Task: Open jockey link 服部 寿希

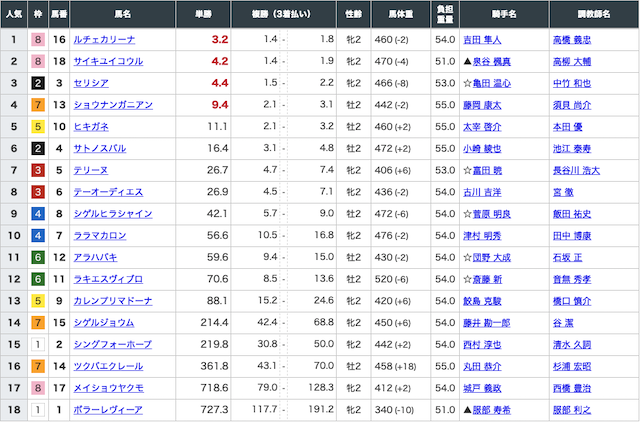Action: click(x=491, y=410)
